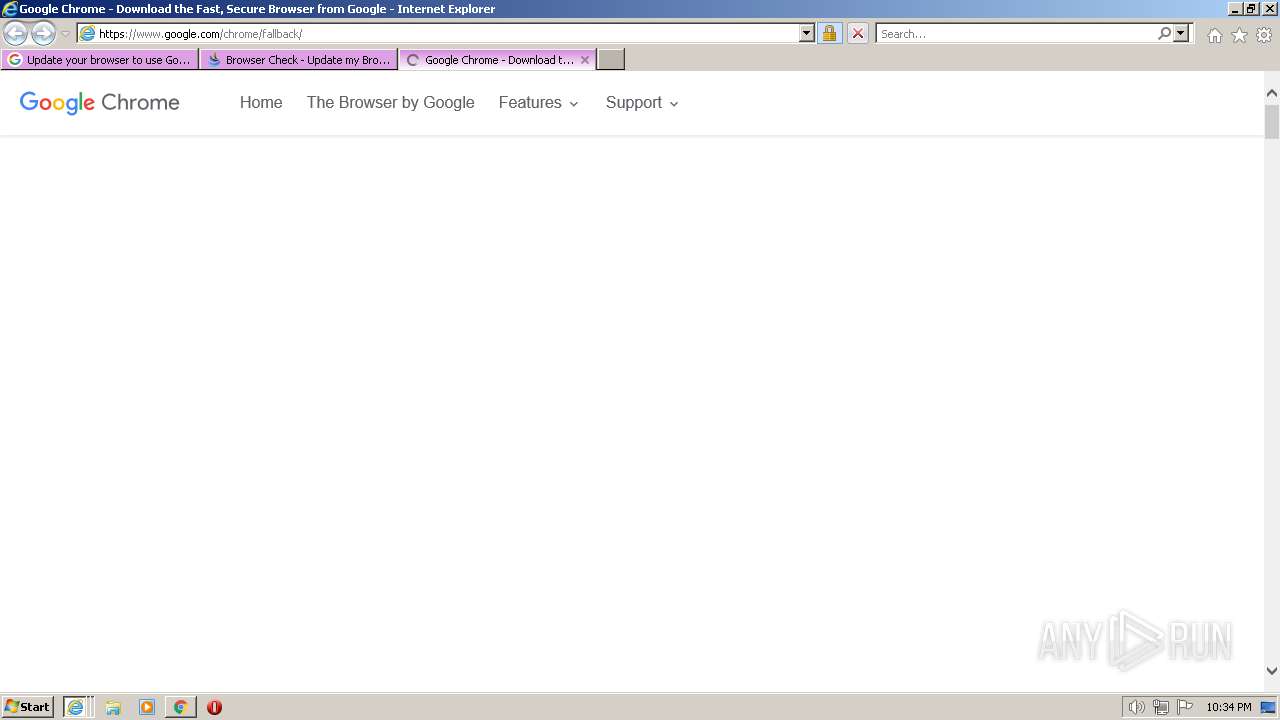Open the Windows Start menu
The image size is (1280, 720).
click(x=28, y=707)
